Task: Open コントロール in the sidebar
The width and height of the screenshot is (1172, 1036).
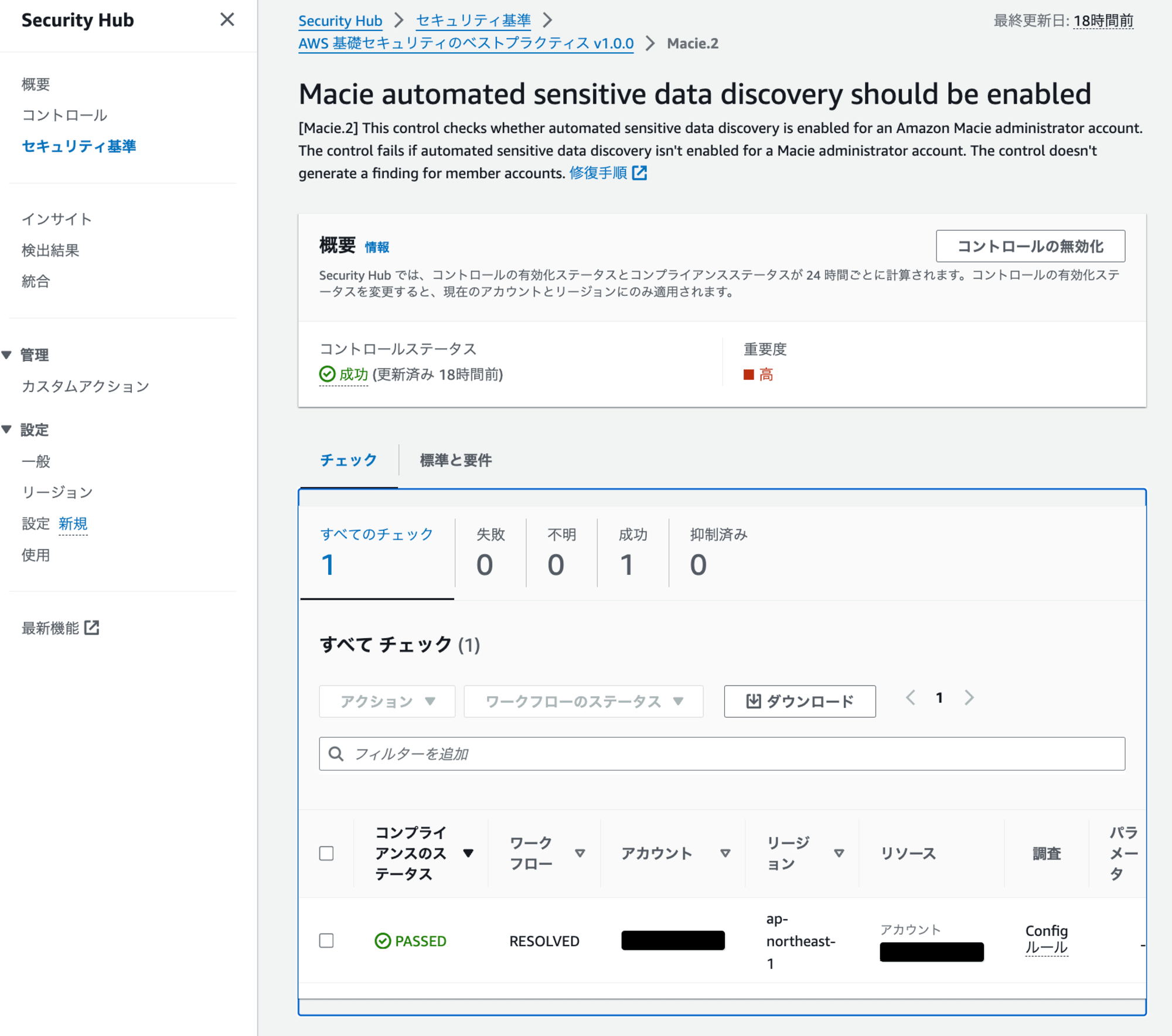Action: coord(64,115)
